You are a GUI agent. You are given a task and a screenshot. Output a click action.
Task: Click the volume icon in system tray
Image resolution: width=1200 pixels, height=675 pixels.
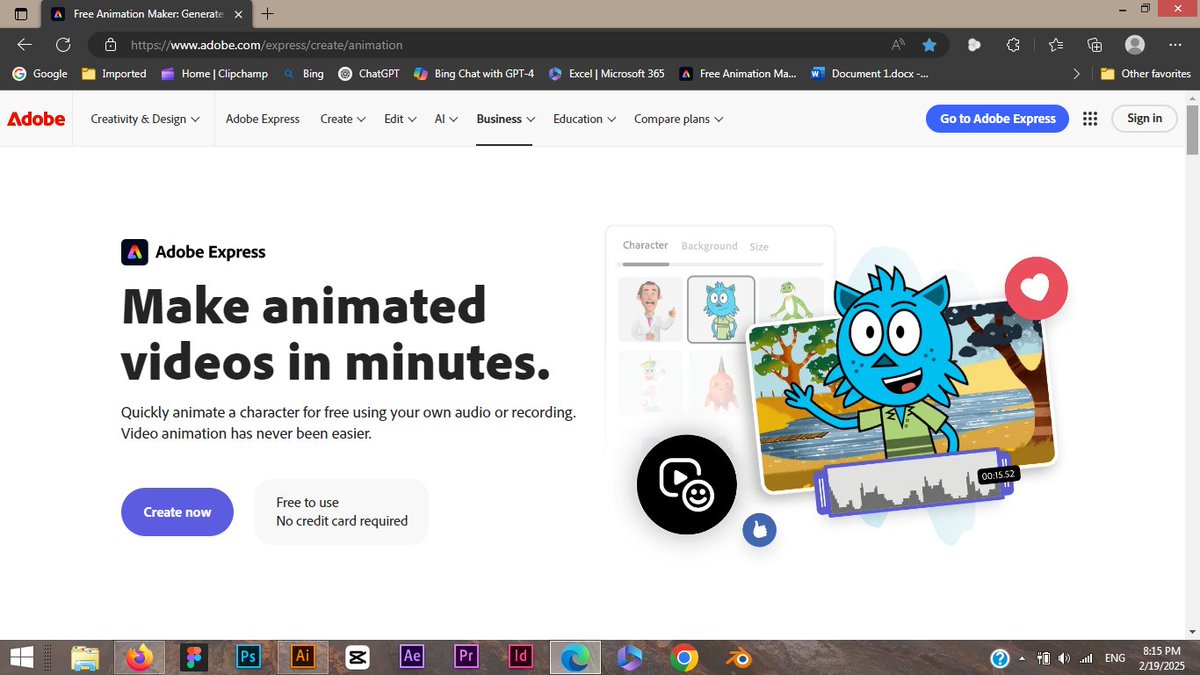pyautogui.click(x=1063, y=658)
